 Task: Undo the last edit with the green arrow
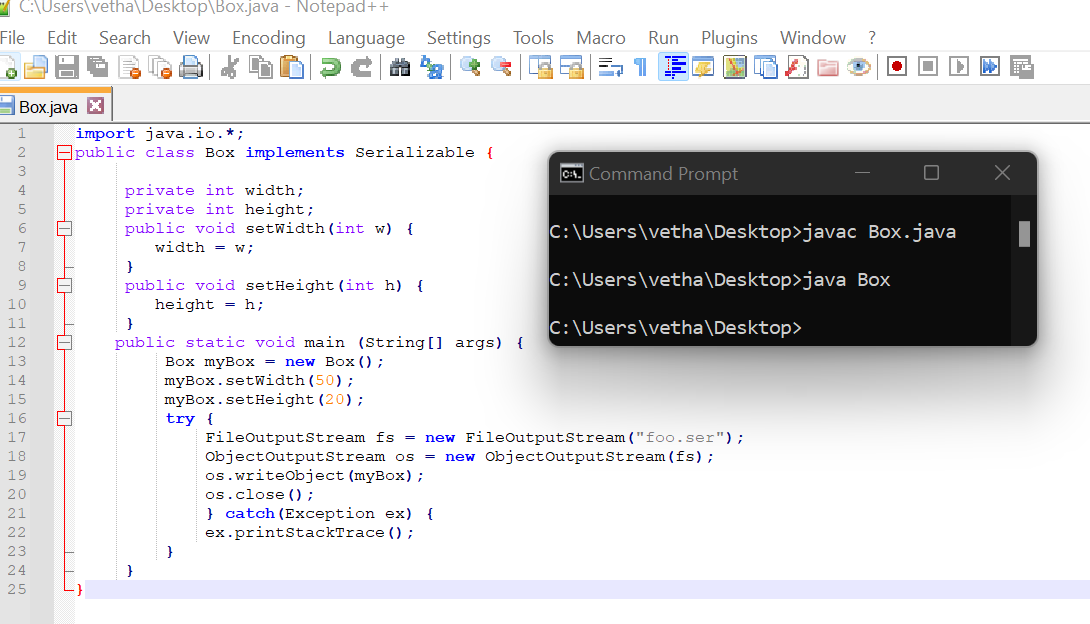tap(330, 67)
